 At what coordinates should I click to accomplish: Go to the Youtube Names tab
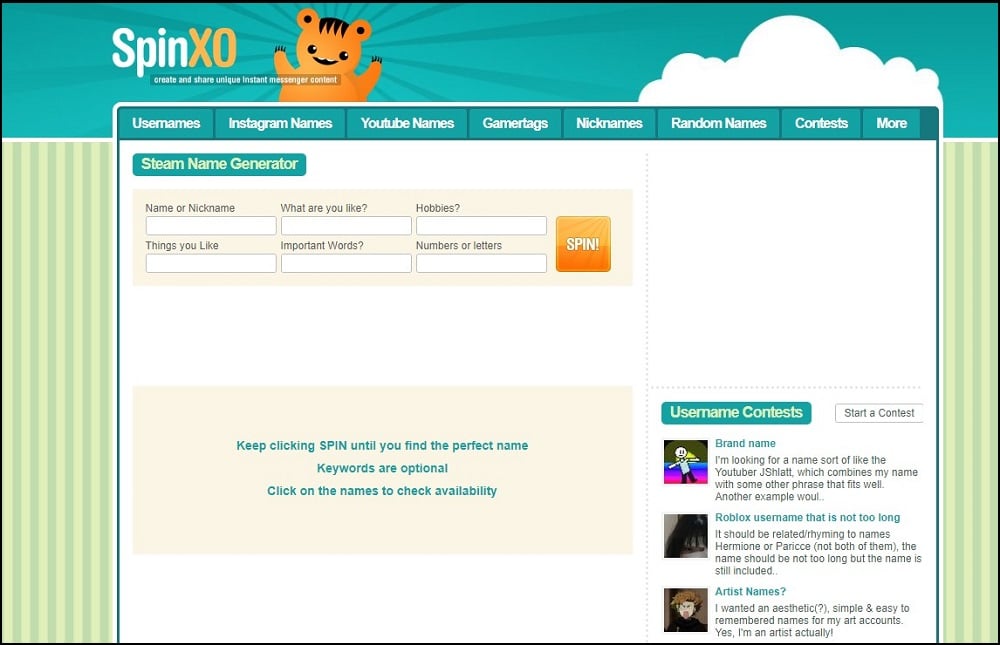coord(407,123)
